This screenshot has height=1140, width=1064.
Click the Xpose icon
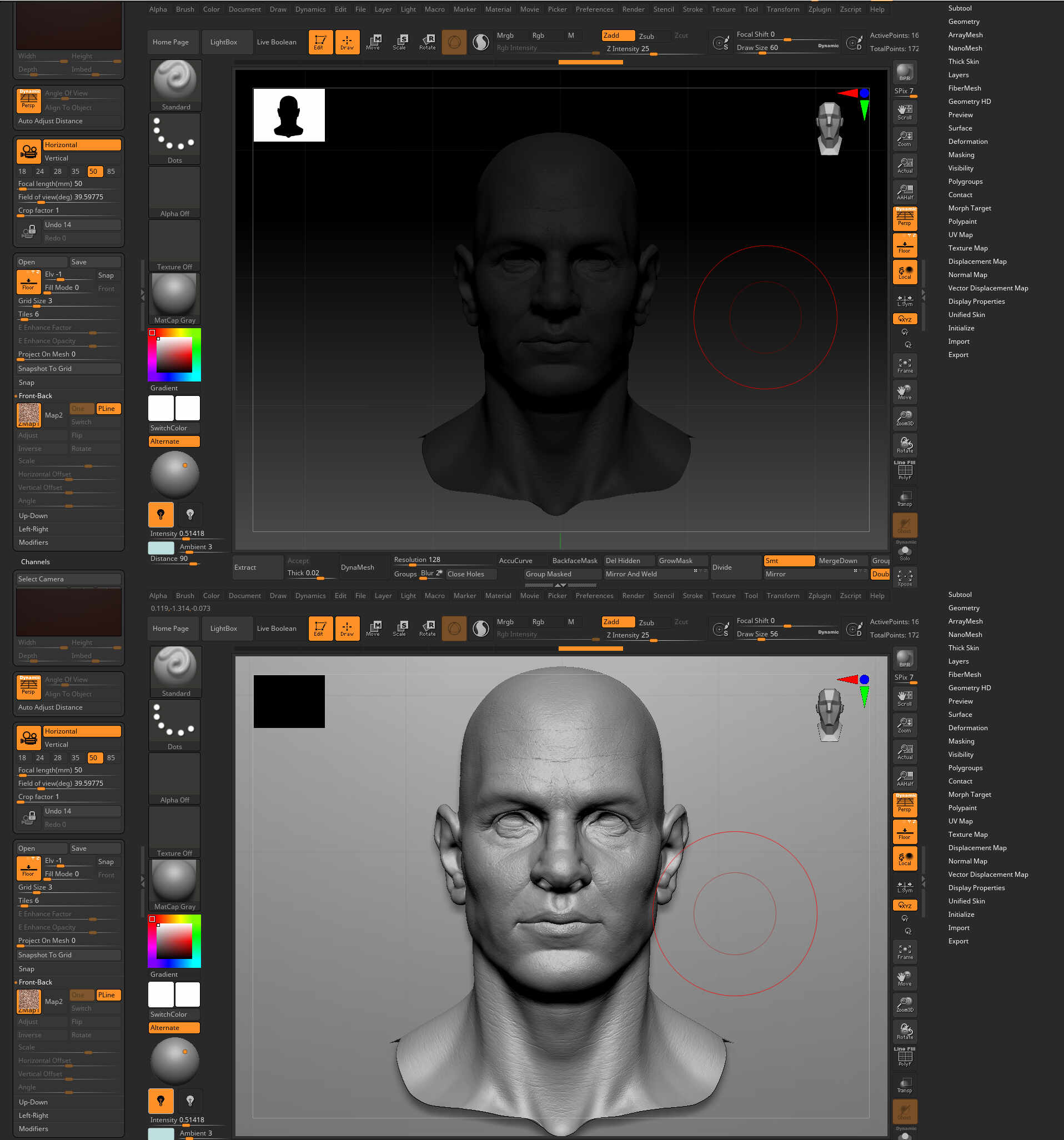coord(905,577)
